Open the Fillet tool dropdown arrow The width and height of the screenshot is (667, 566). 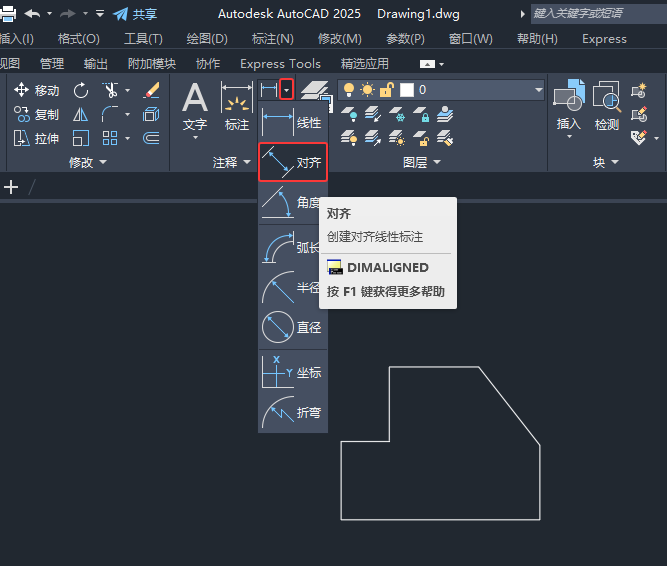click(x=128, y=114)
